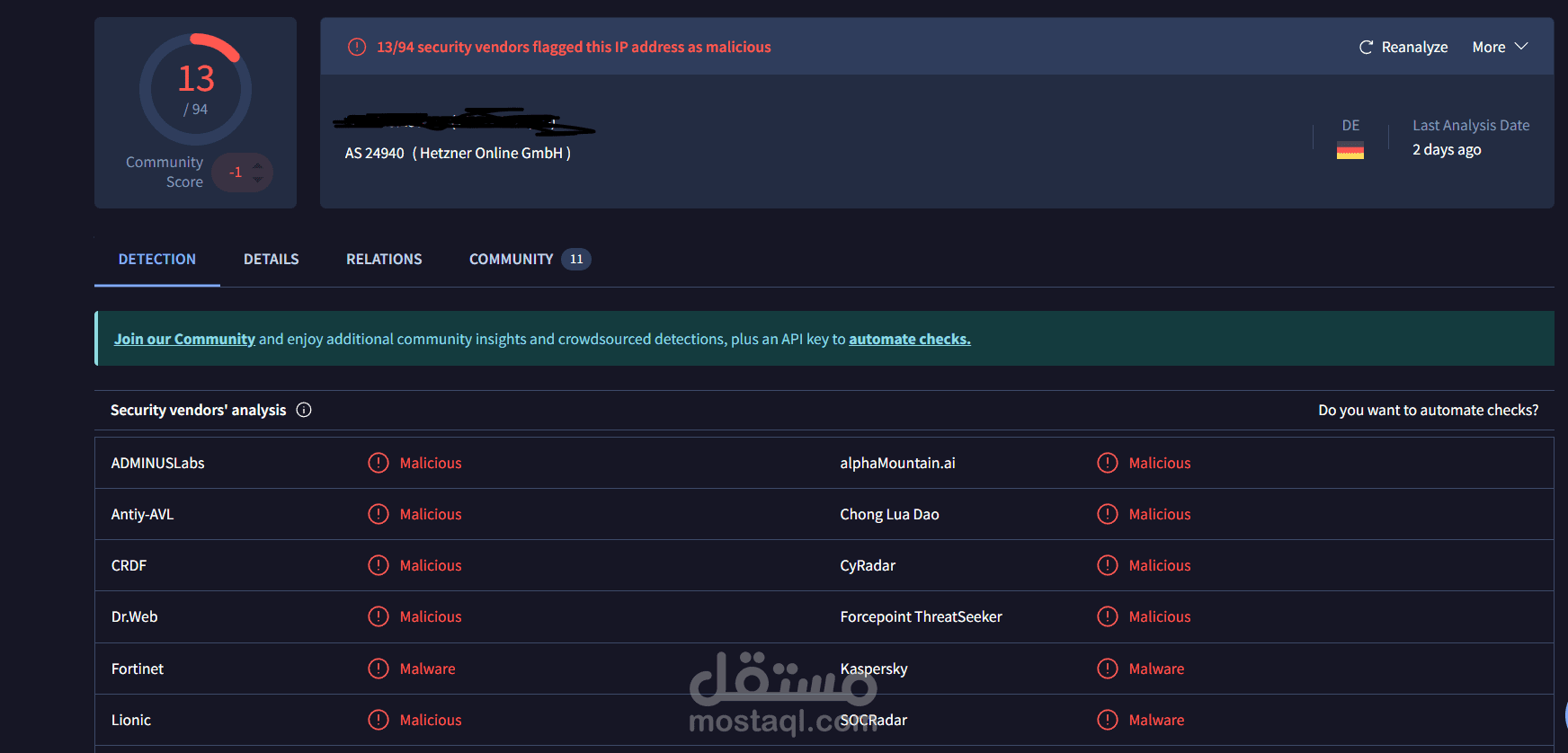Click the warning icon in the CyRadar row
Viewport: 1568px width, 753px height.
click(1108, 565)
